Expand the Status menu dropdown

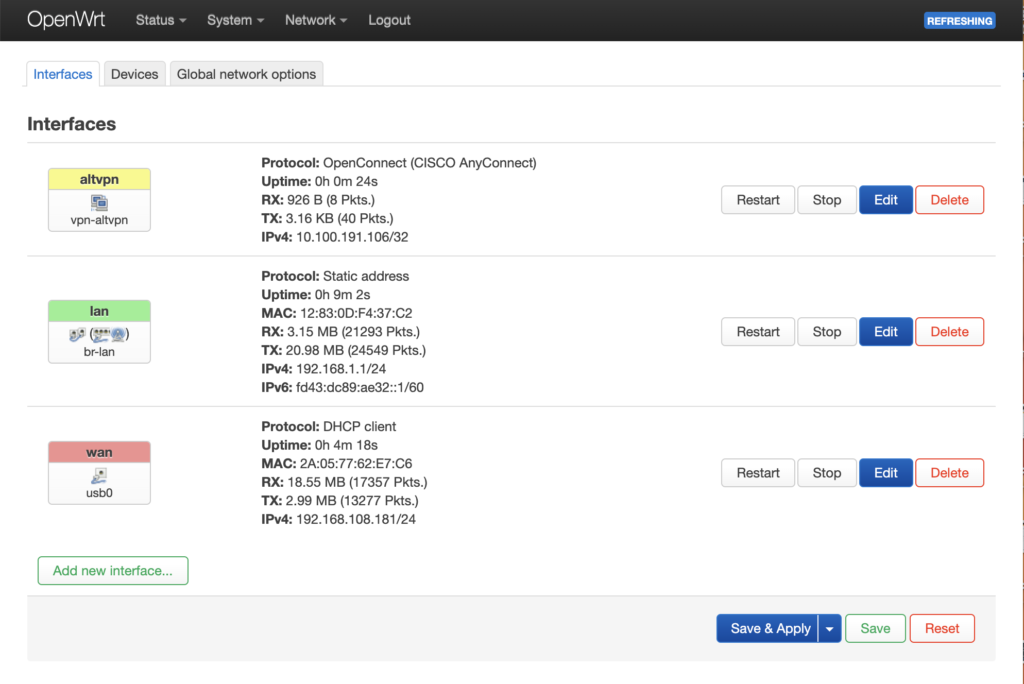(x=161, y=20)
